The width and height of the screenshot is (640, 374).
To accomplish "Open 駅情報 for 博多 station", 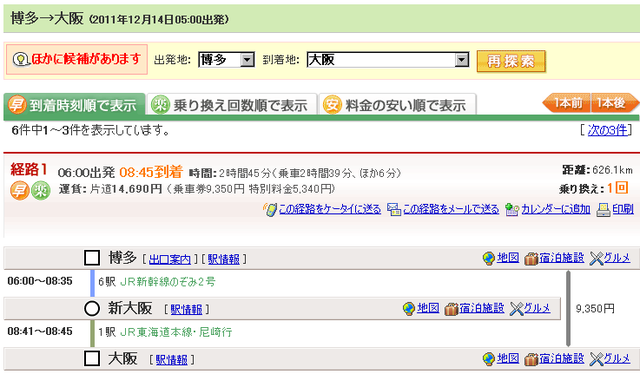I will (224, 259).
